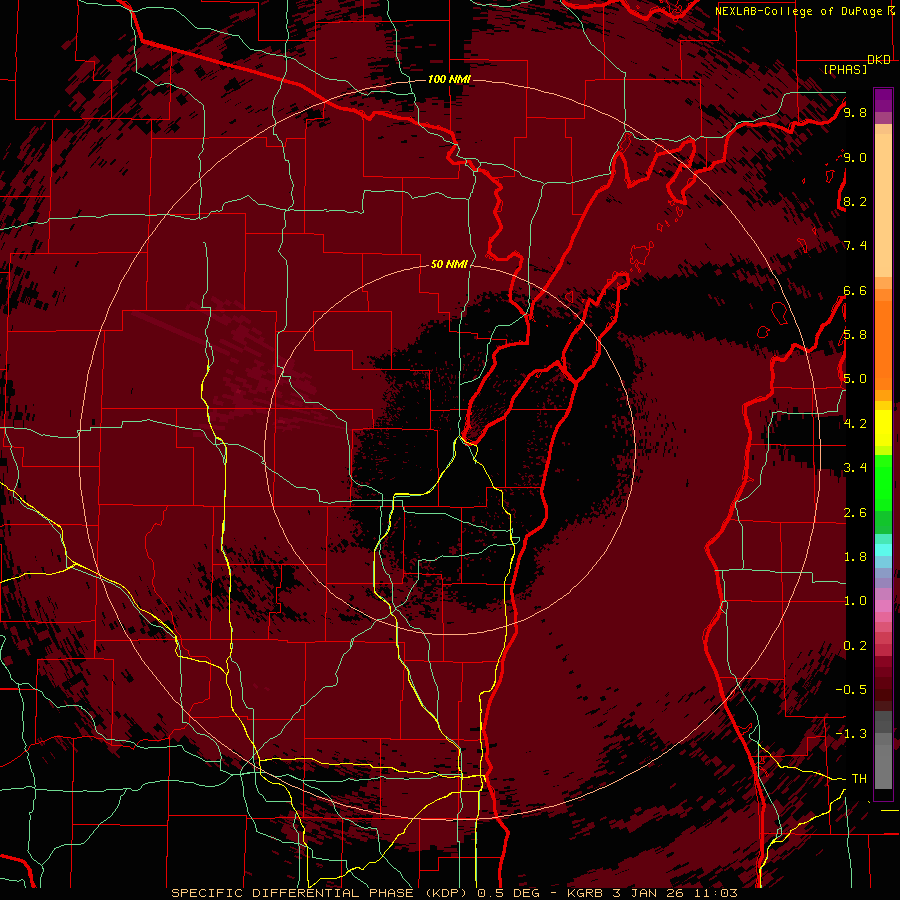900x900 pixels.
Task: Click the 8.2 value on the color scale
Action: click(855, 201)
